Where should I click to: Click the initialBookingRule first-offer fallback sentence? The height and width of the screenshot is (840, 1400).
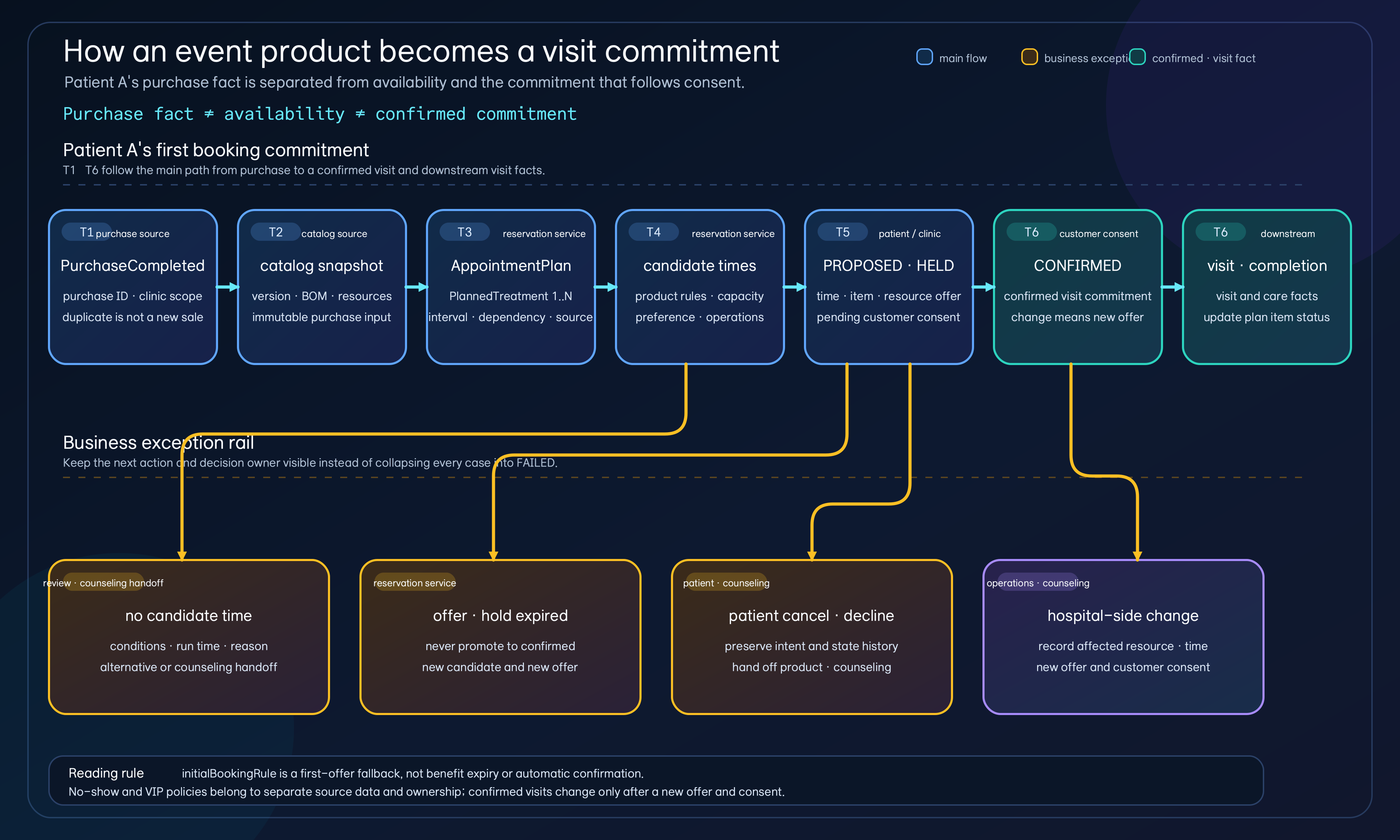413,773
